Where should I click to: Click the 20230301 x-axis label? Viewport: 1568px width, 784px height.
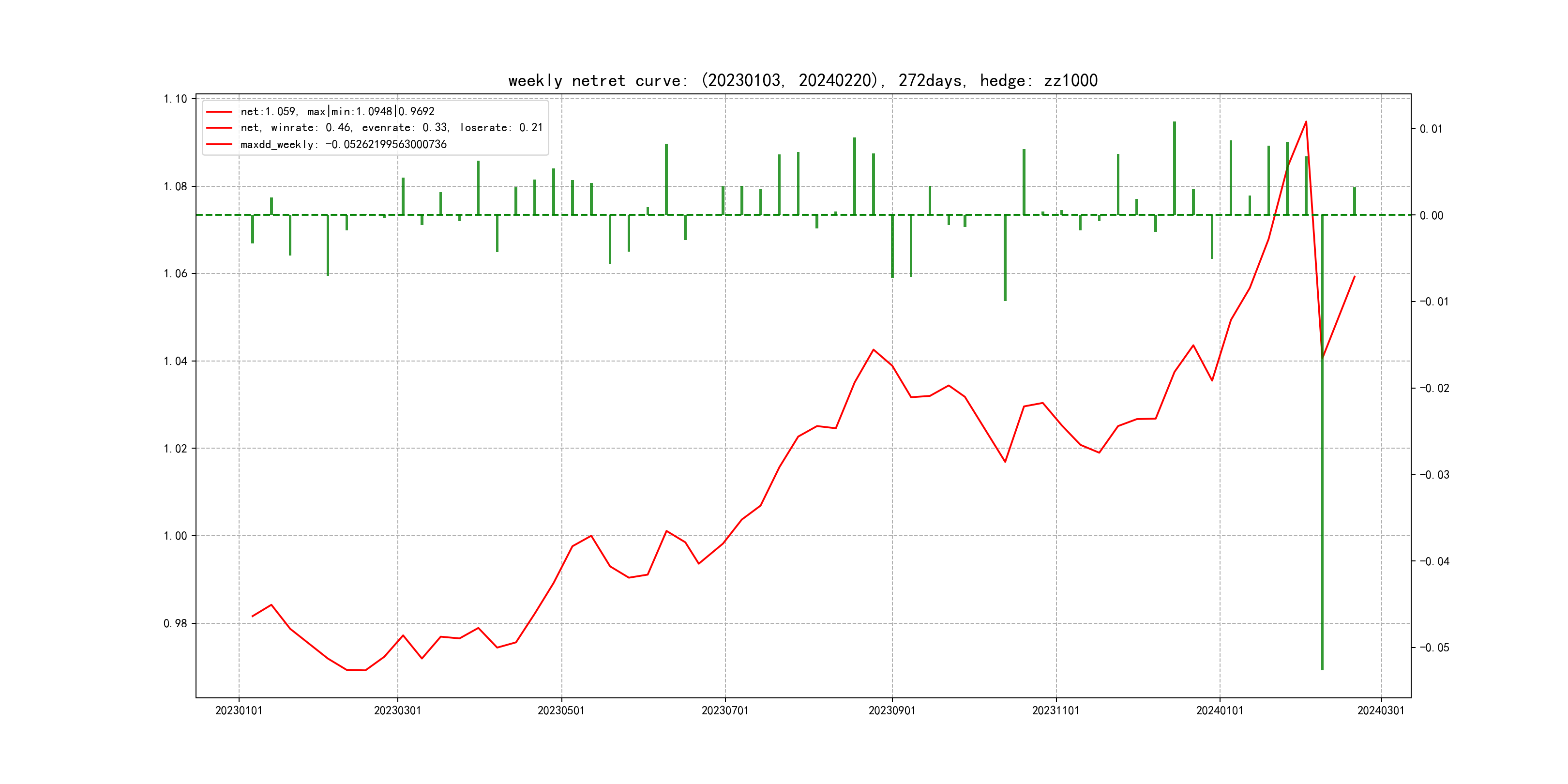tap(397, 710)
